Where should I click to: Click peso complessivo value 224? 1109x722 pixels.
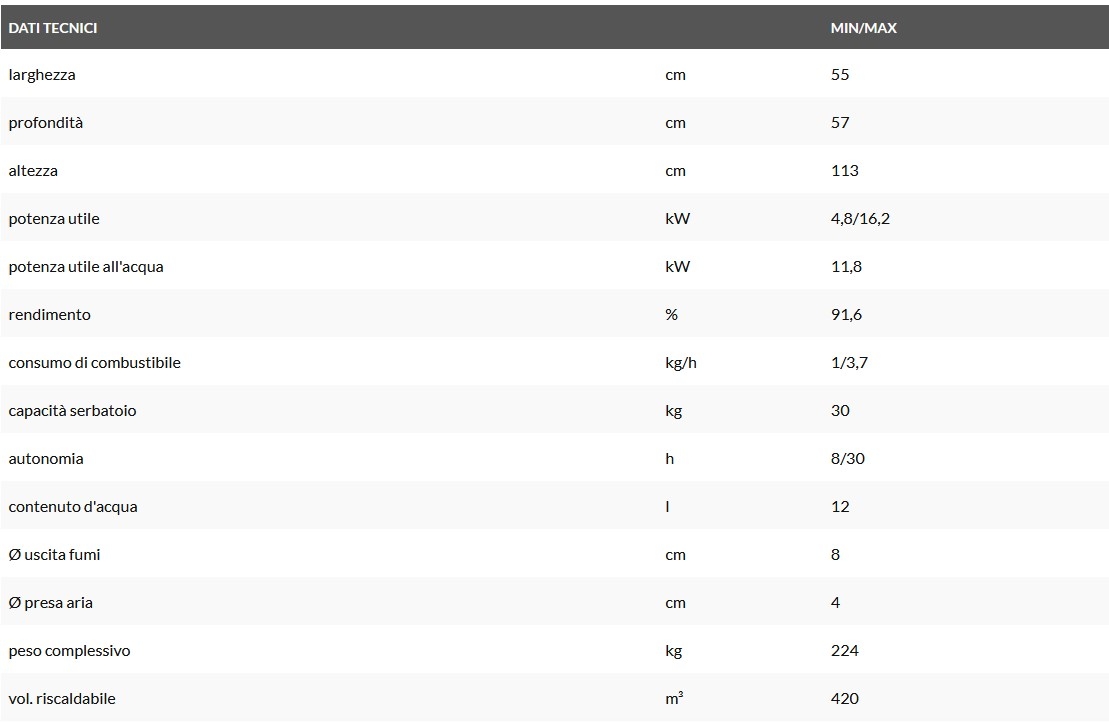click(844, 651)
